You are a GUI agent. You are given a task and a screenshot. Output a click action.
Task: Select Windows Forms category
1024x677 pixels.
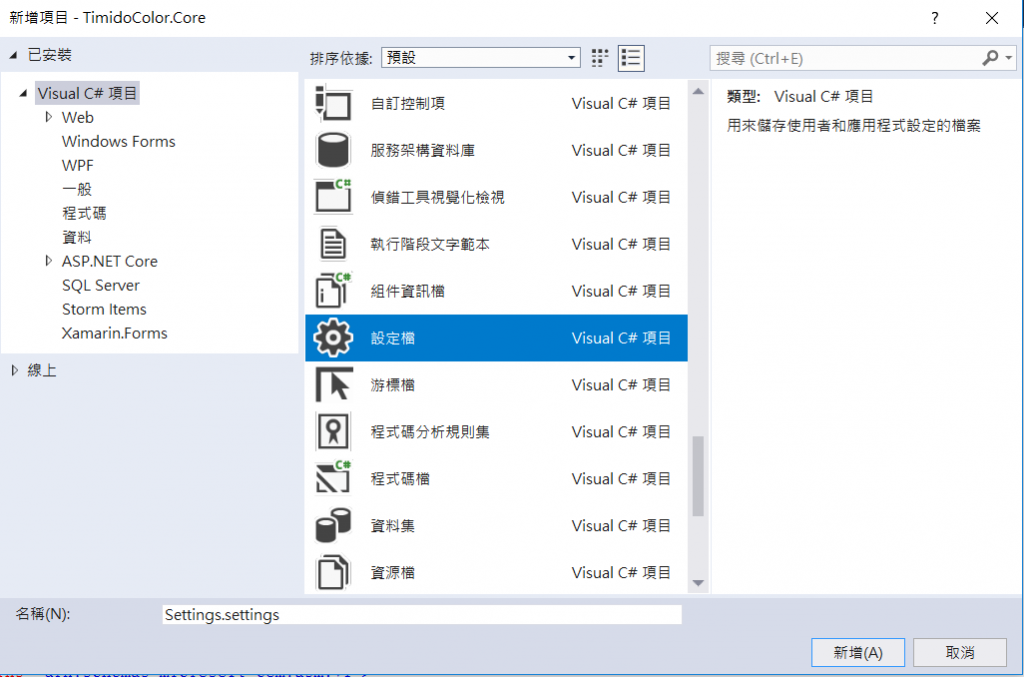tap(118, 141)
